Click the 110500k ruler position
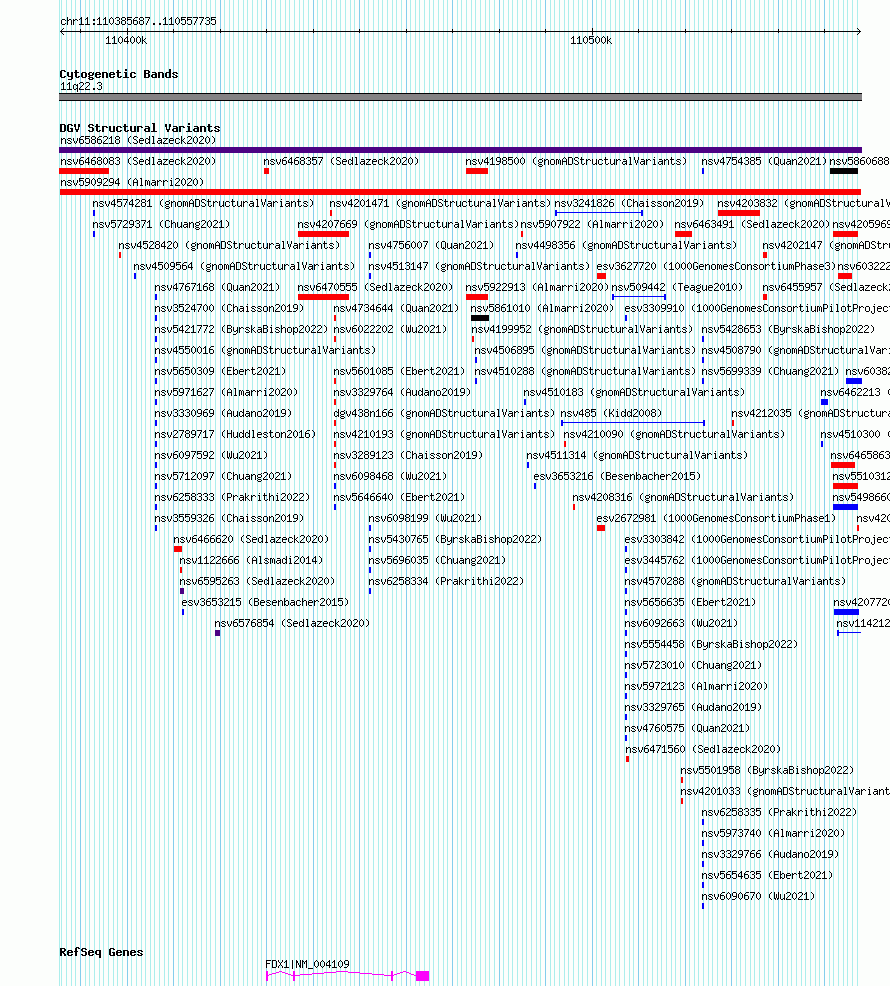Image resolution: width=890 pixels, height=986 pixels. click(591, 40)
